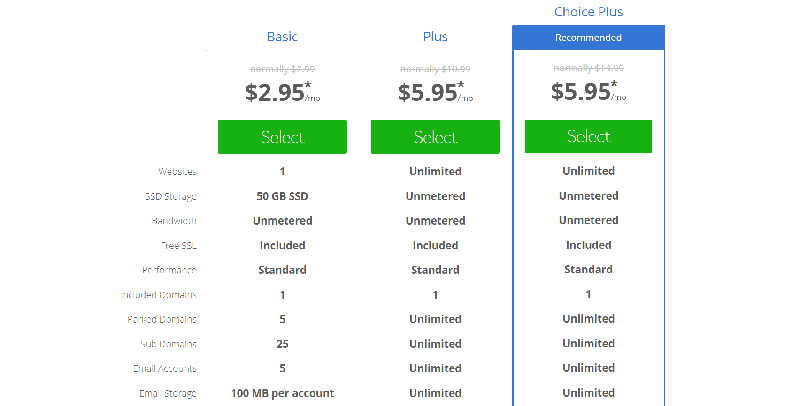
Task: Click the Sub Domains row label
Action: (x=168, y=344)
